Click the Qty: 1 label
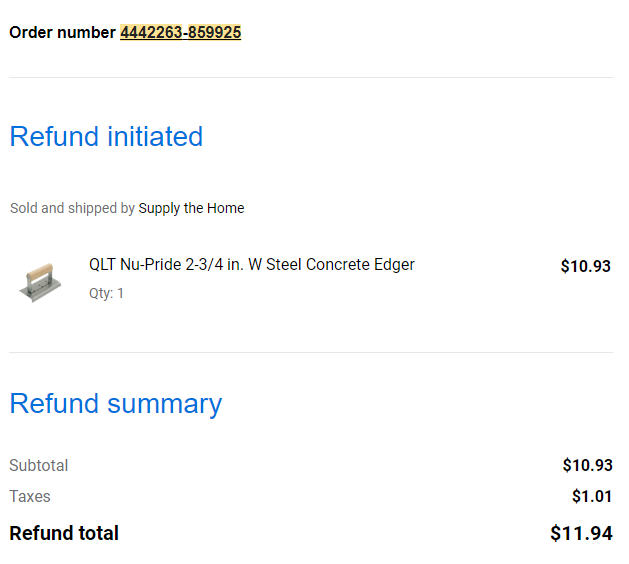 coord(106,293)
